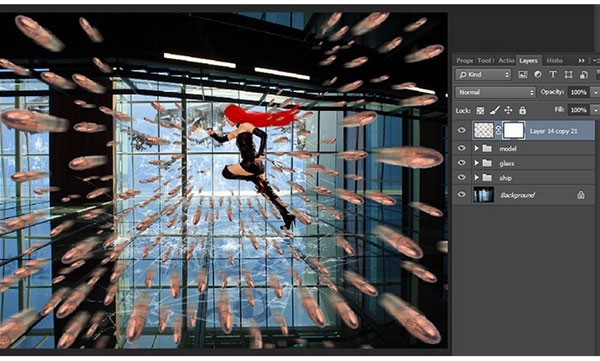Open the Kind filter dropdown

click(484, 75)
